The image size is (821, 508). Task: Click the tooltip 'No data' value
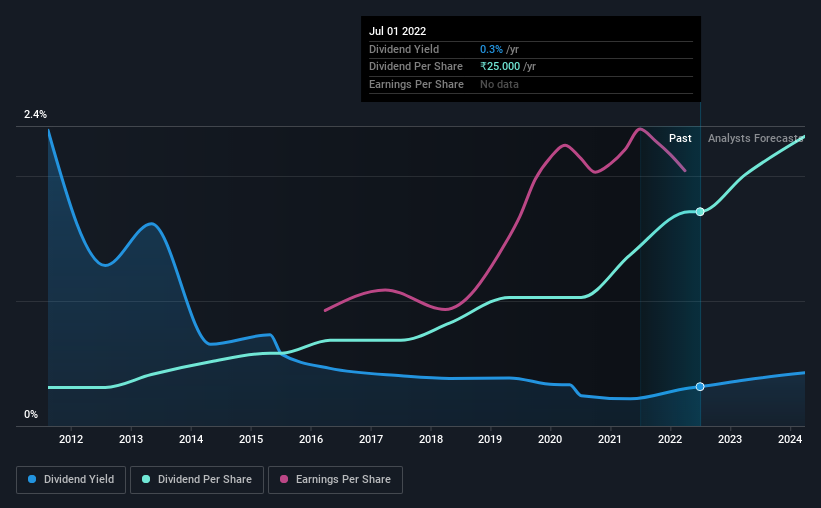coord(500,84)
